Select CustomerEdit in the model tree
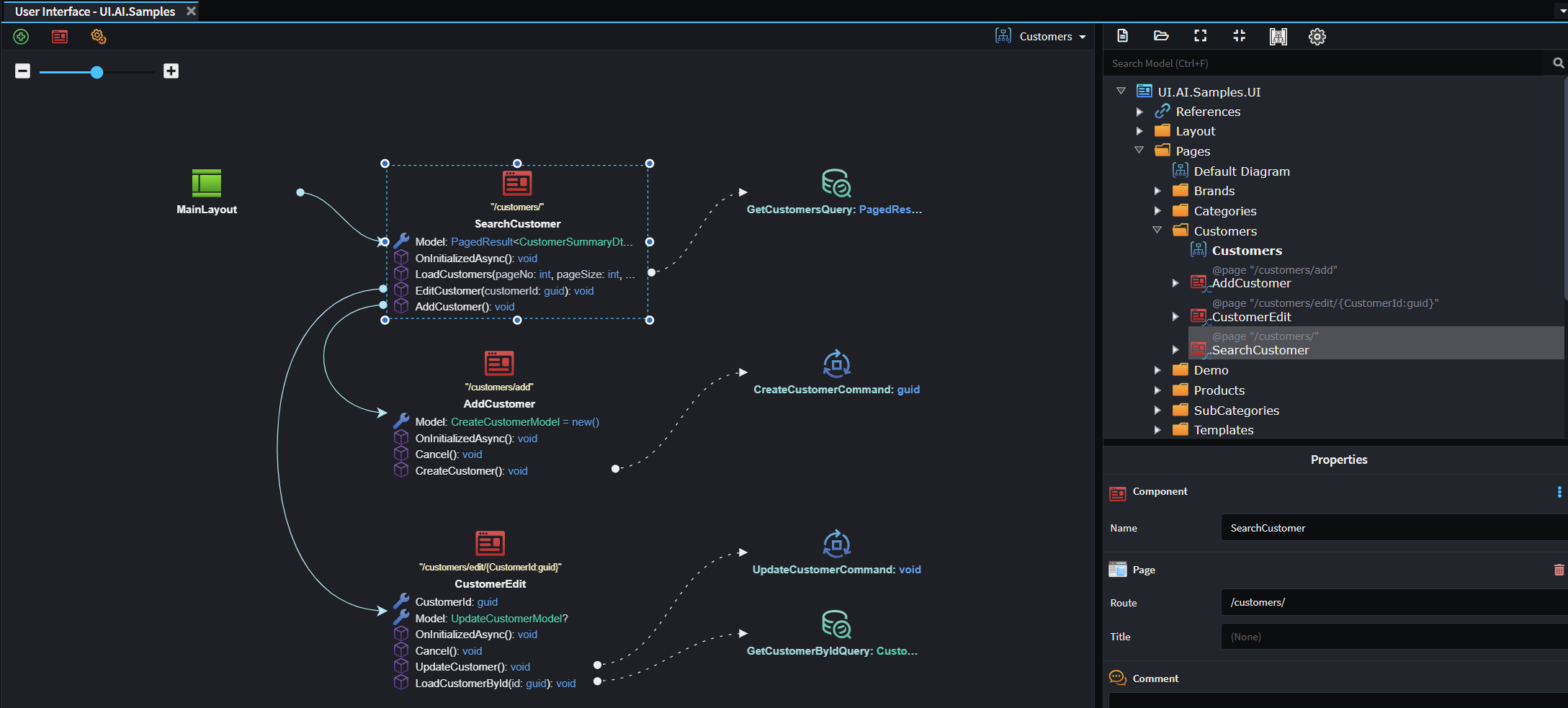Image resolution: width=1568 pixels, height=708 pixels. tap(1252, 317)
